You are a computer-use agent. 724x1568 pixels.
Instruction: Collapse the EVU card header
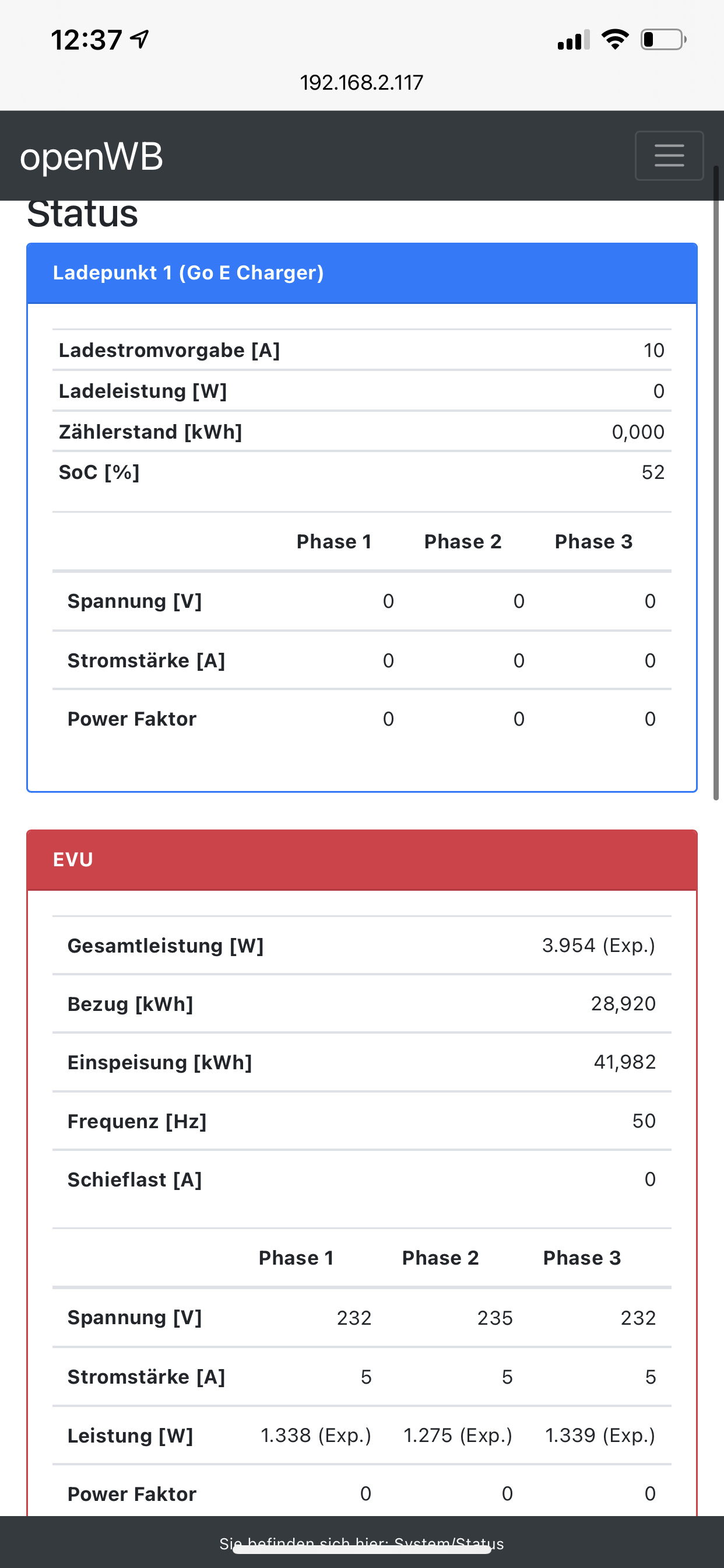[x=361, y=859]
